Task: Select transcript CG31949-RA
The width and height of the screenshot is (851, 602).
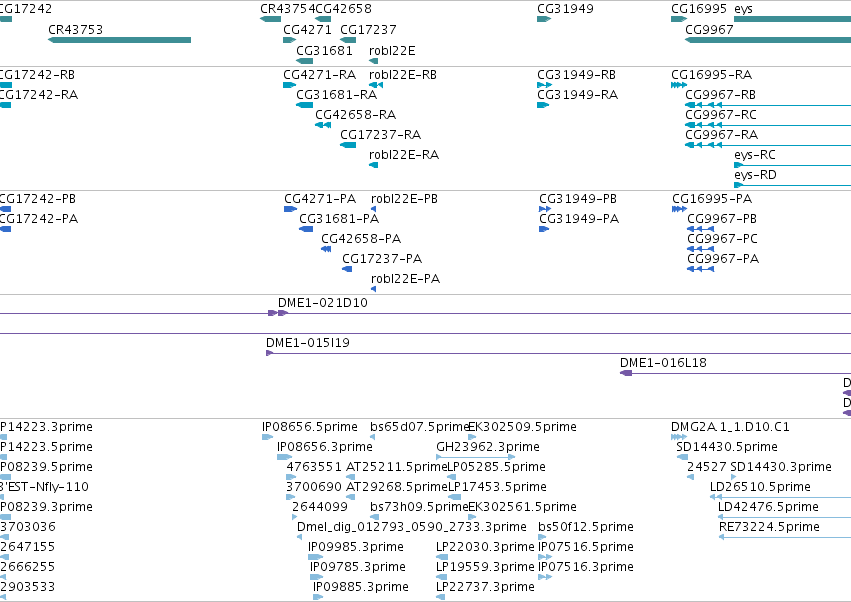Action: (577, 95)
